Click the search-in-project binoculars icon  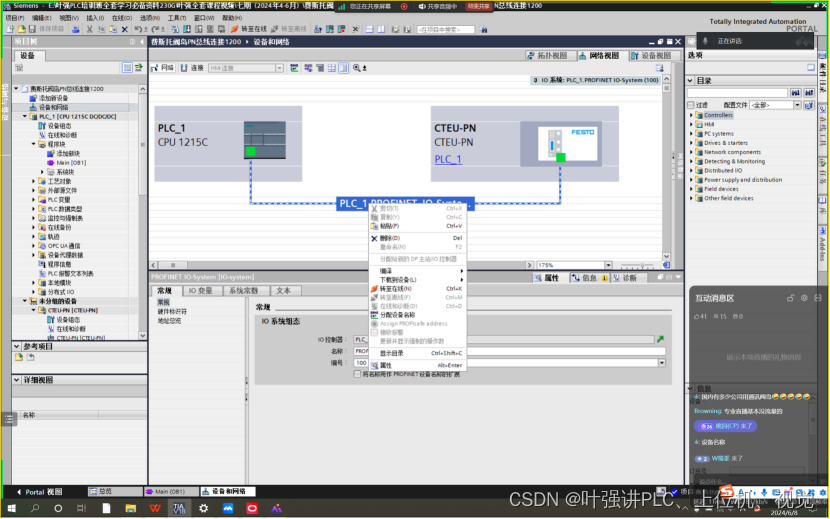pyautogui.click(x=483, y=30)
